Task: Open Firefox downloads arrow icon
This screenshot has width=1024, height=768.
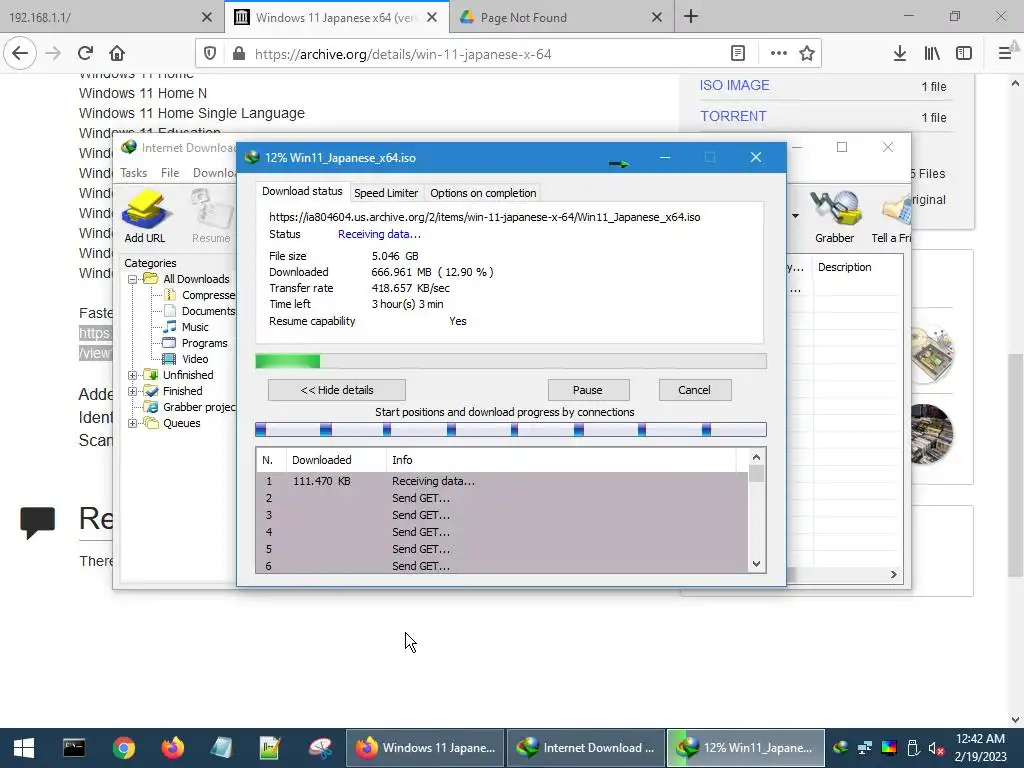Action: pyautogui.click(x=899, y=54)
